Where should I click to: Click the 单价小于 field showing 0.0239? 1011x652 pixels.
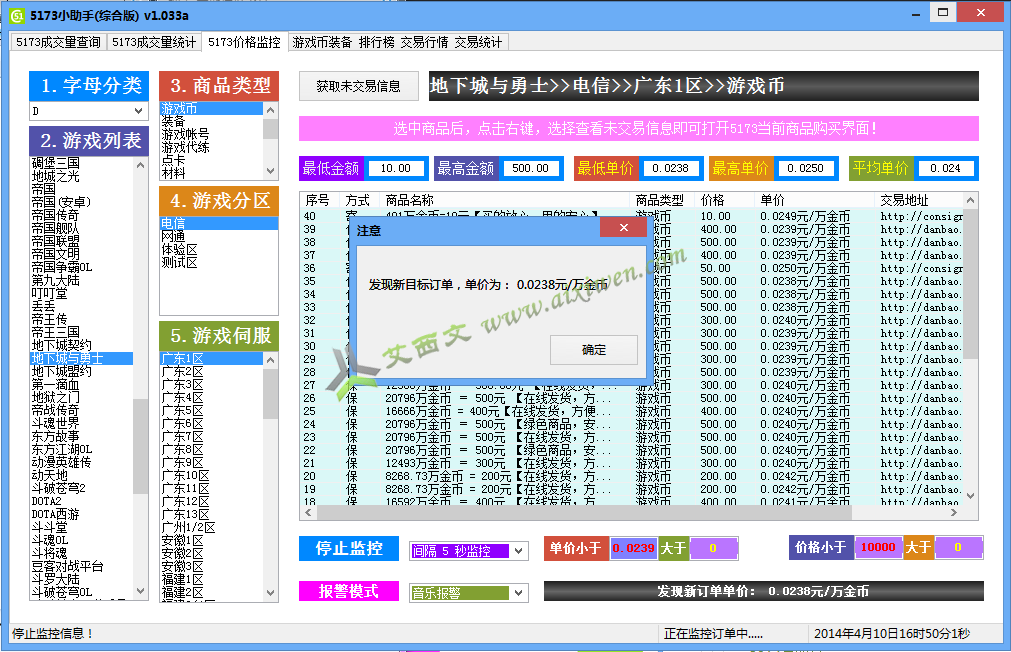click(633, 548)
